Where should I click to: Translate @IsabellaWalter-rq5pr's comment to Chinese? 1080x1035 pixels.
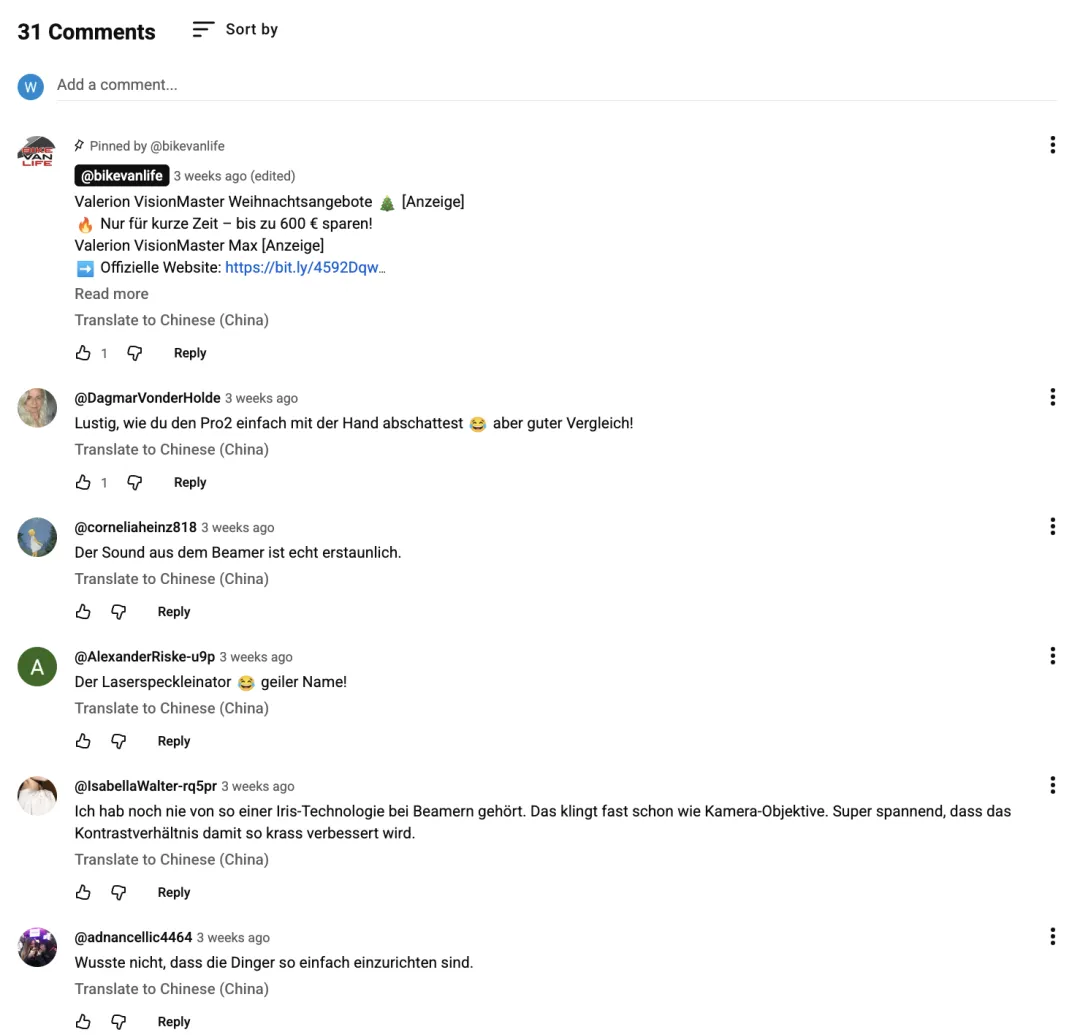[x=171, y=859]
